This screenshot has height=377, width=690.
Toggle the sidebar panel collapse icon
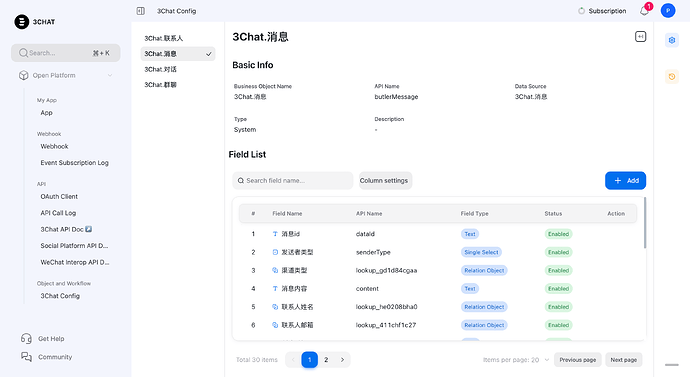pyautogui.click(x=140, y=11)
